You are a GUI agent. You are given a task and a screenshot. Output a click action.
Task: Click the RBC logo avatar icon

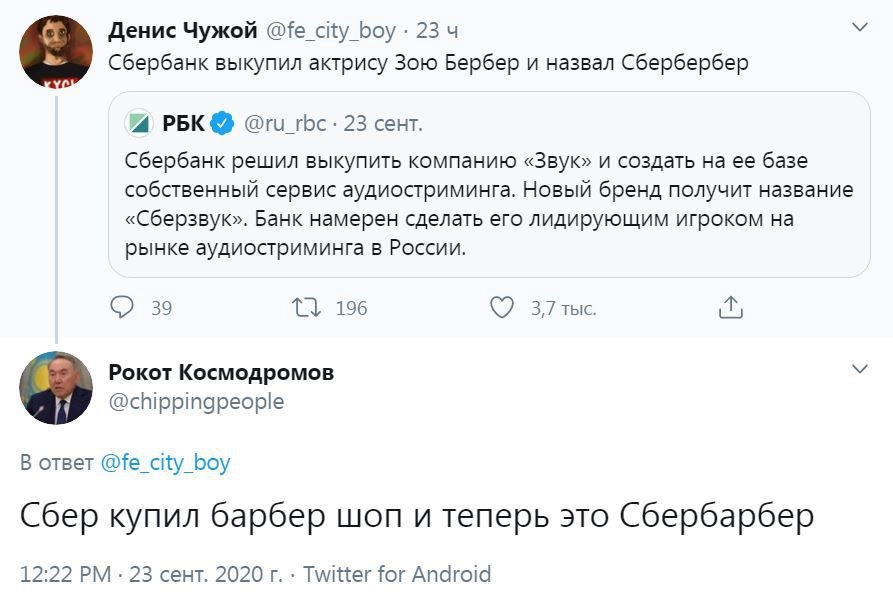click(138, 124)
